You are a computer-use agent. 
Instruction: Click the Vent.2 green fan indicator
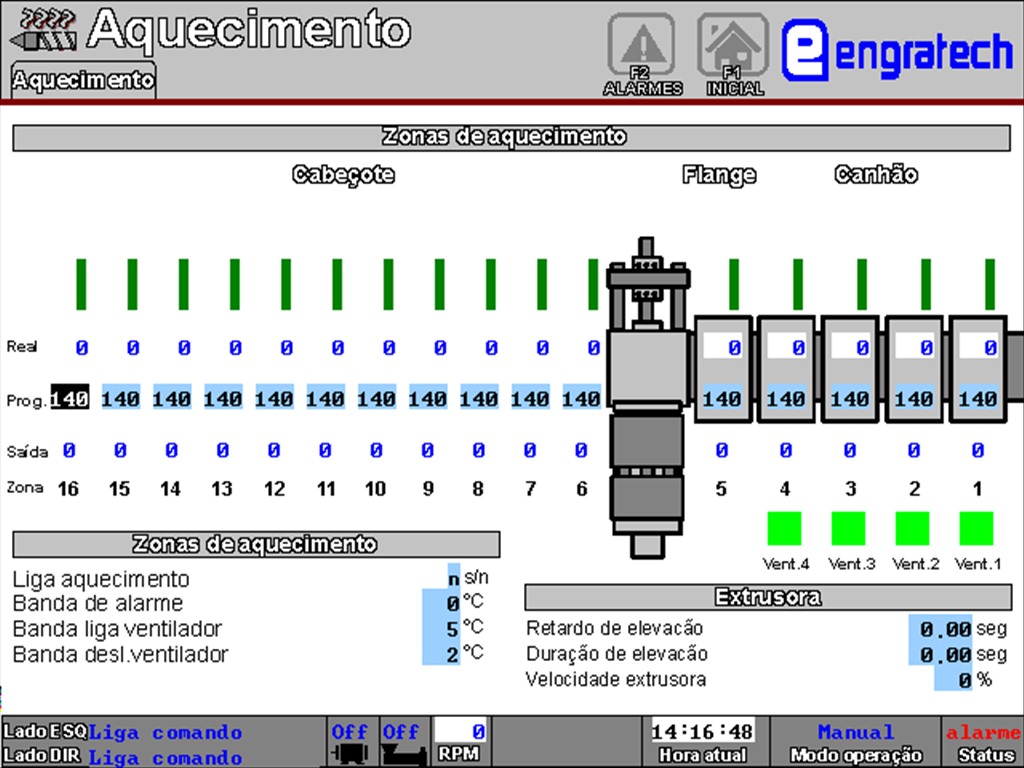(912, 528)
